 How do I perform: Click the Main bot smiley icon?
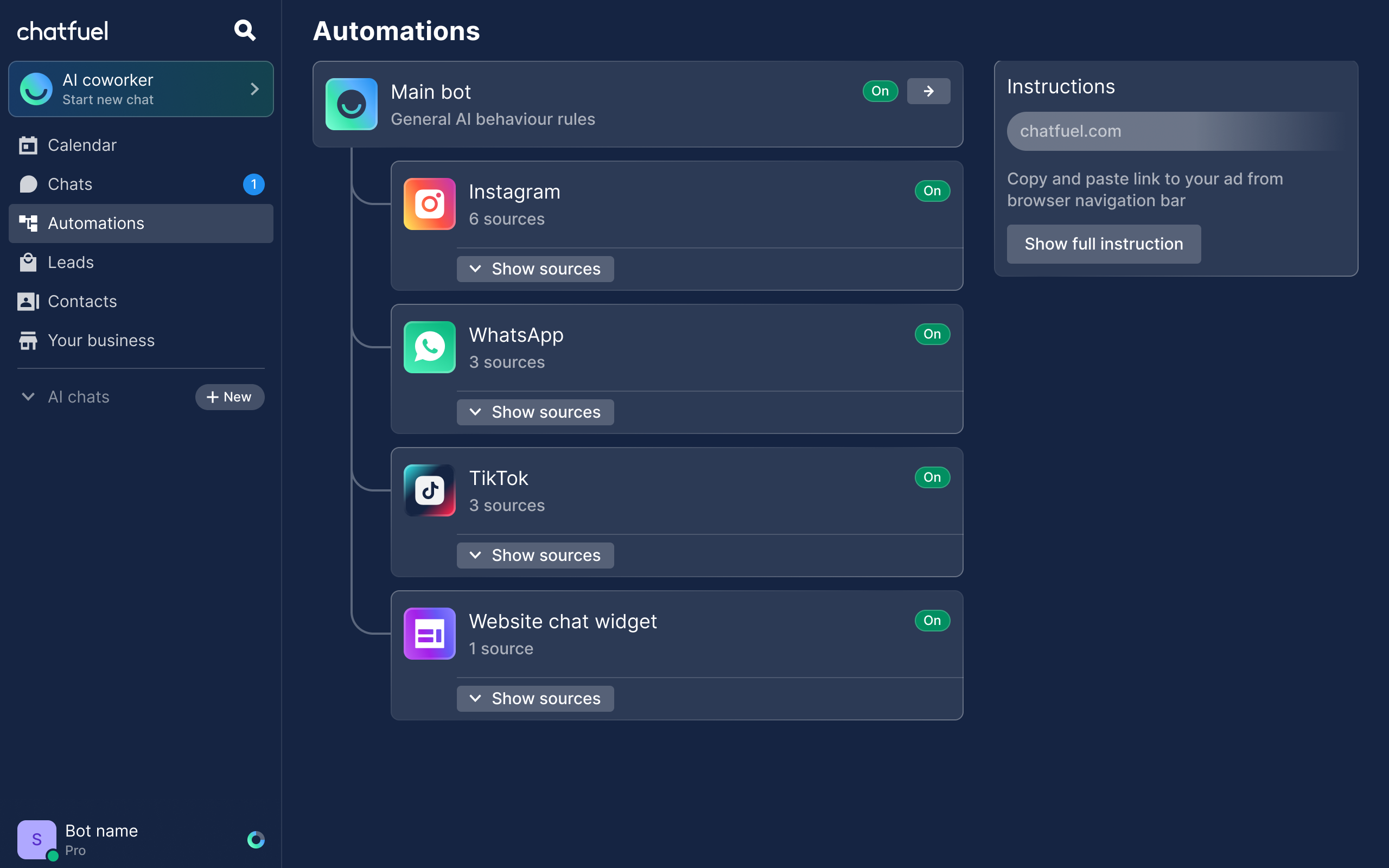point(351,104)
